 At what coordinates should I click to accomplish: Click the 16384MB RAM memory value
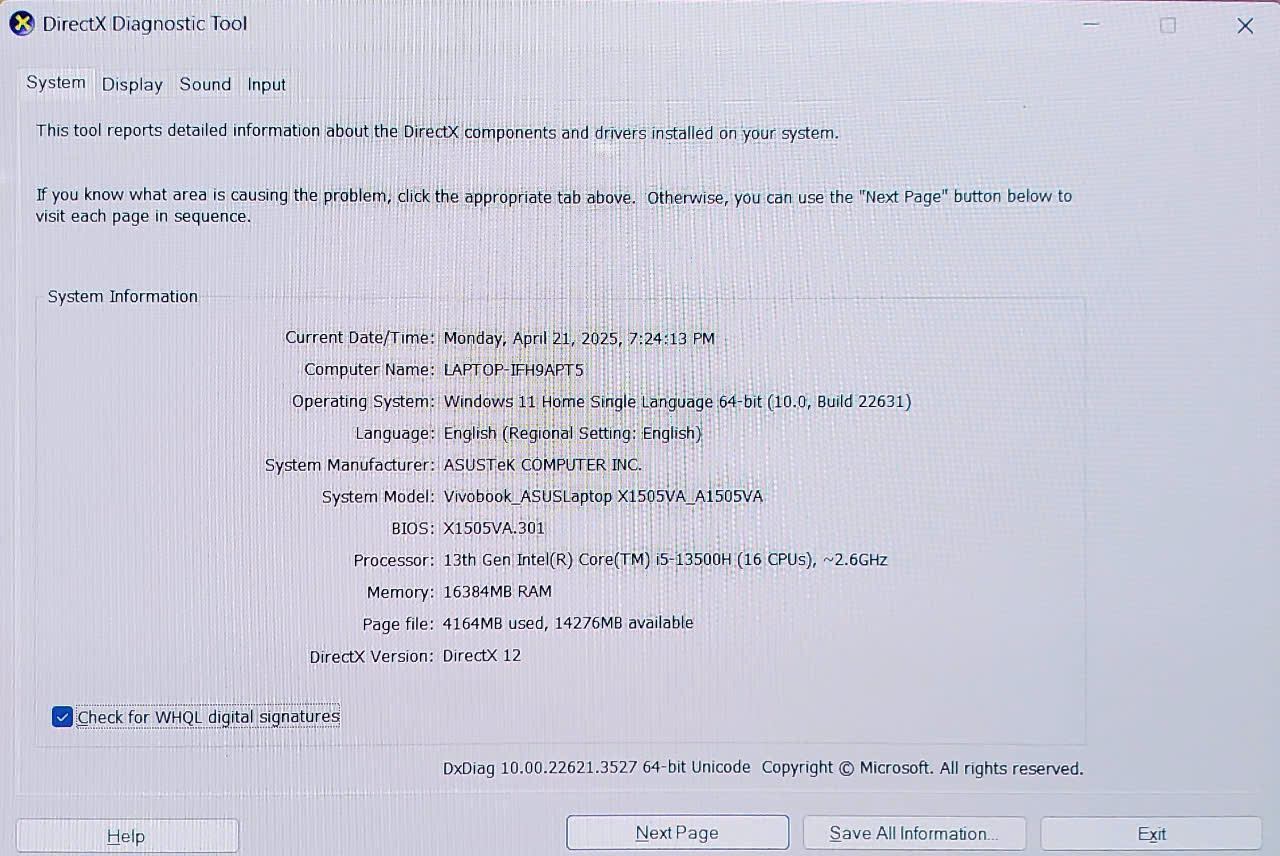(x=497, y=592)
